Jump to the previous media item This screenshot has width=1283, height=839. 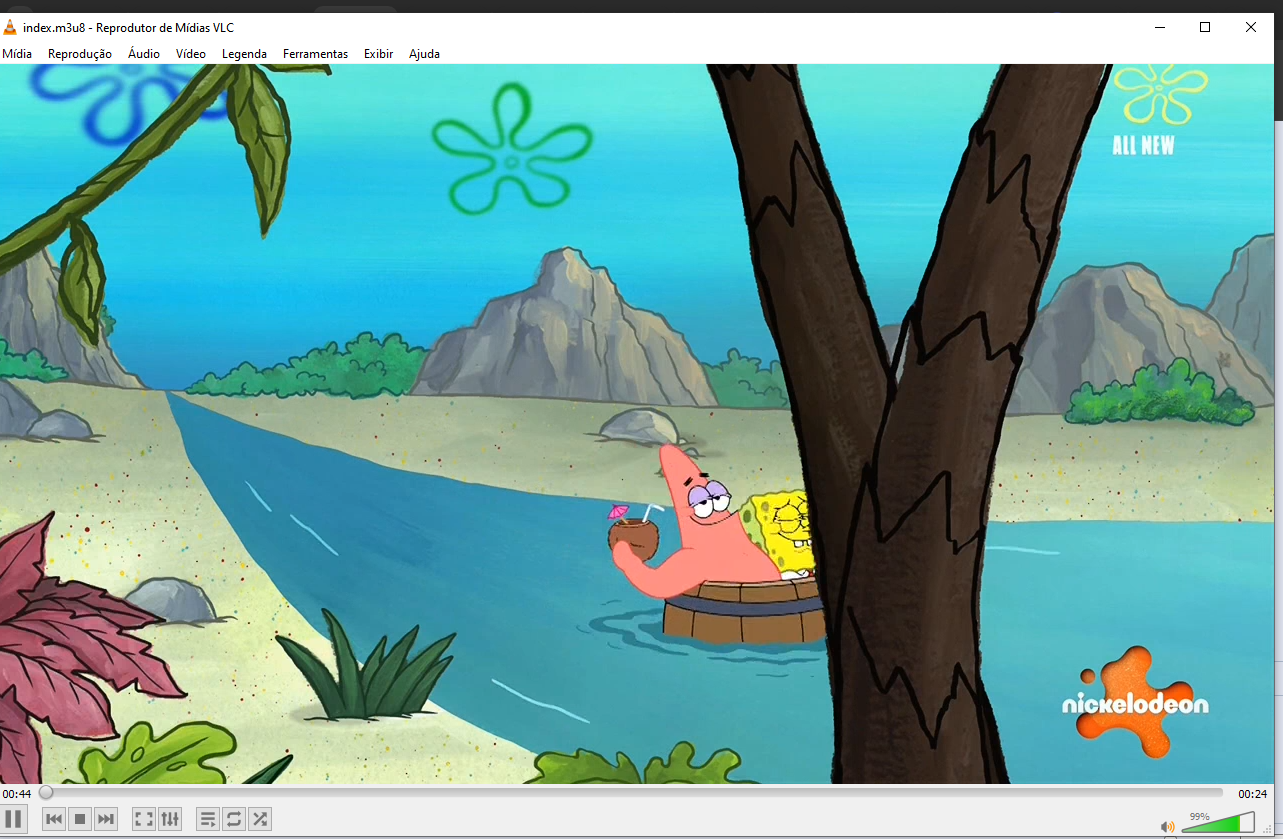(54, 819)
